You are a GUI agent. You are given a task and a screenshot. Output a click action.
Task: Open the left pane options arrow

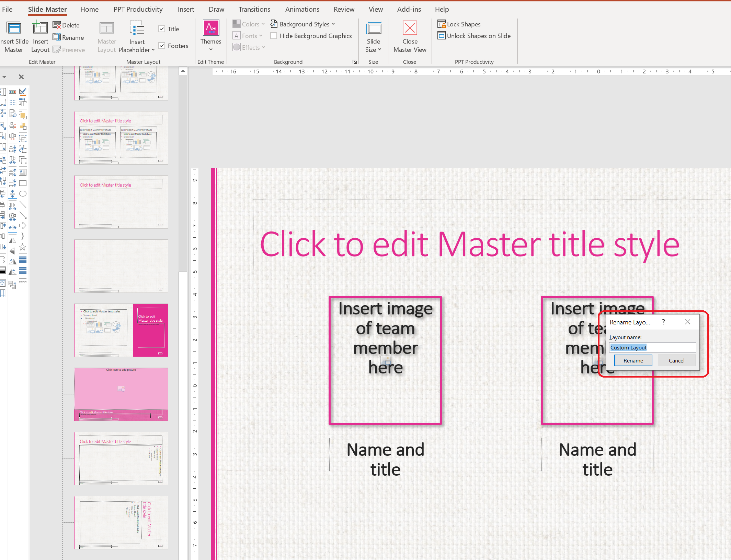point(4,76)
